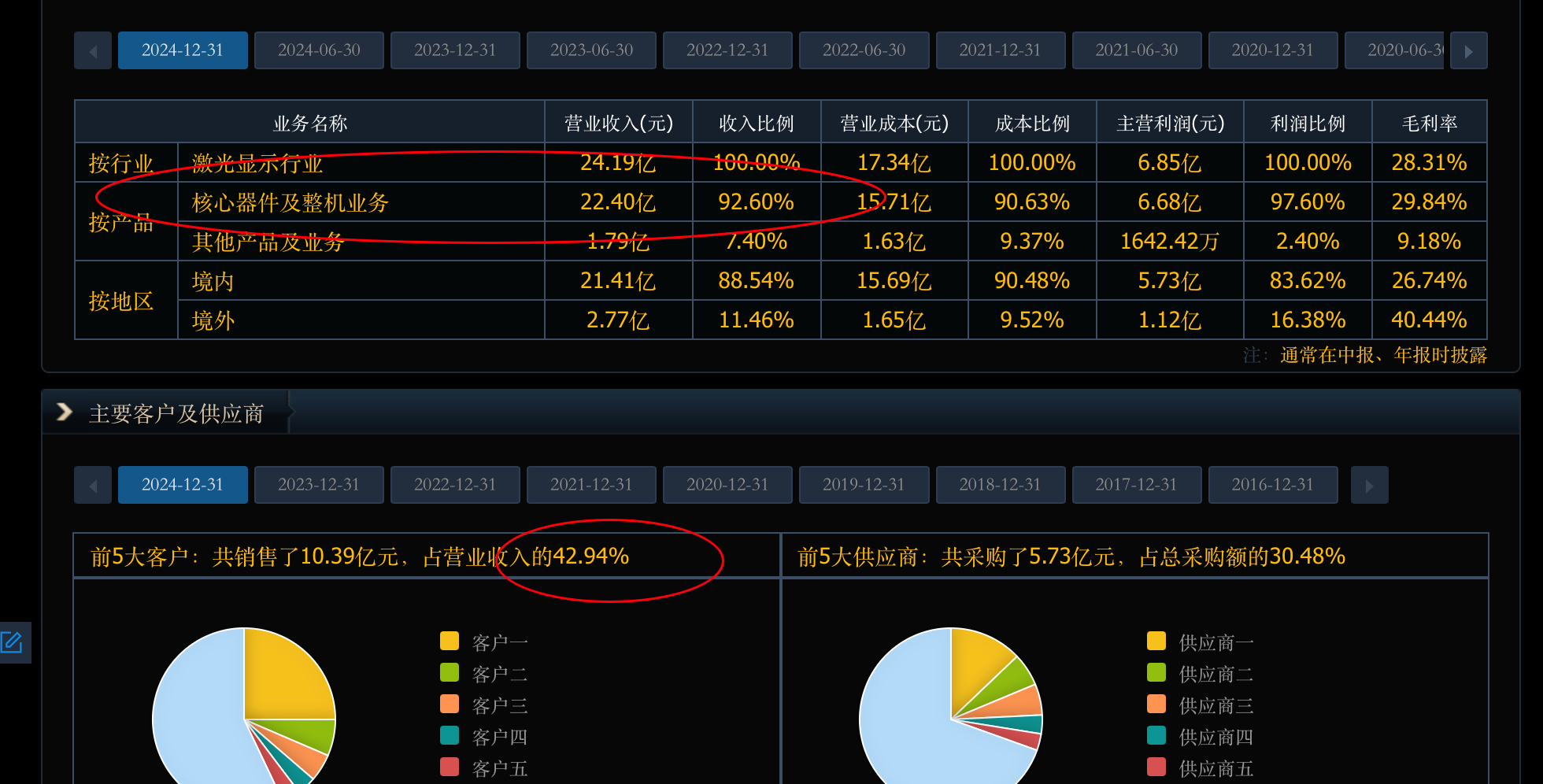1543x784 pixels.
Task: Click the 客户一 yellow legend swatch
Action: point(450,641)
